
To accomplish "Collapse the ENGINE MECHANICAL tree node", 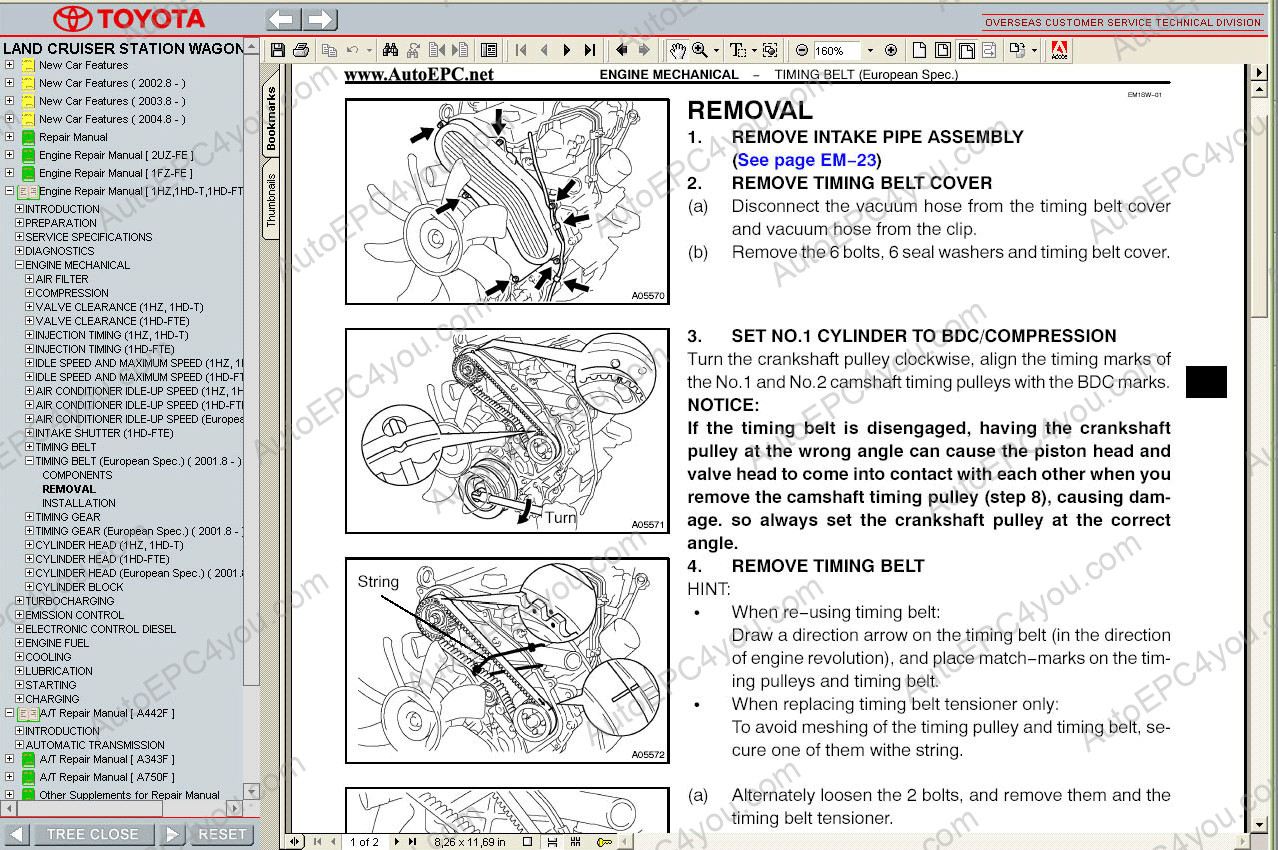I will coord(19,265).
